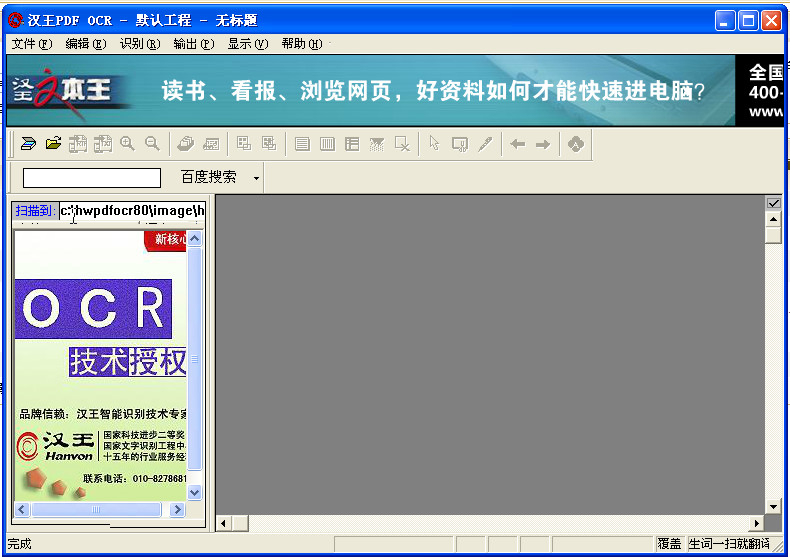Click the preview panel scroll right arrow
790x557 pixels.
177,509
